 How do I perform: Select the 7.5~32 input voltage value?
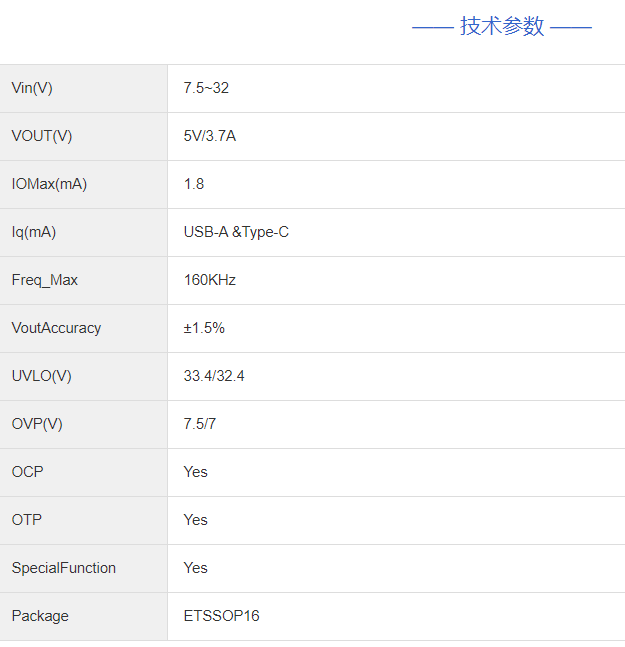206,88
